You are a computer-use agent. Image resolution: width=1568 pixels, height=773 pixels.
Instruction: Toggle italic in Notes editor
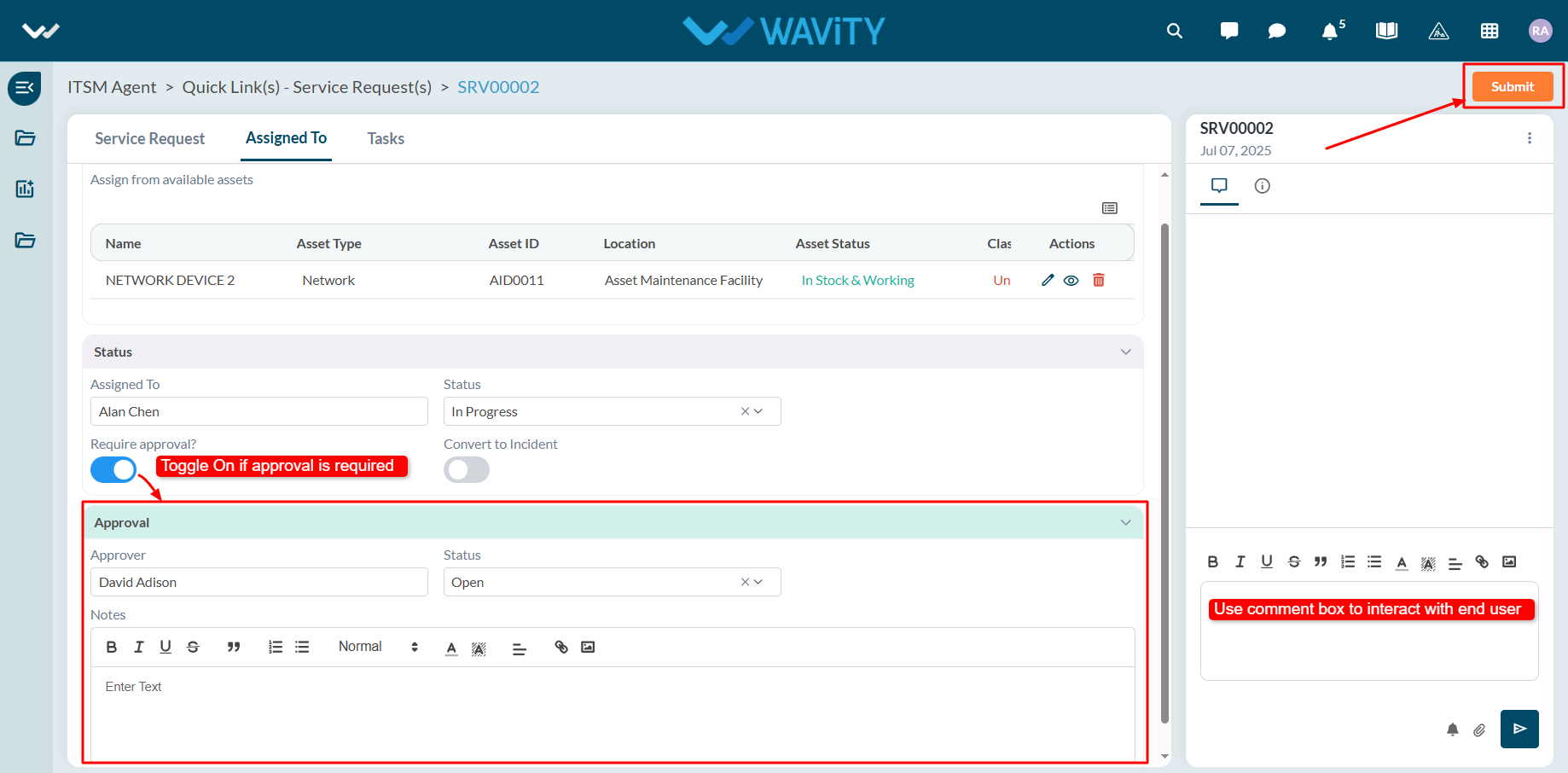click(138, 647)
